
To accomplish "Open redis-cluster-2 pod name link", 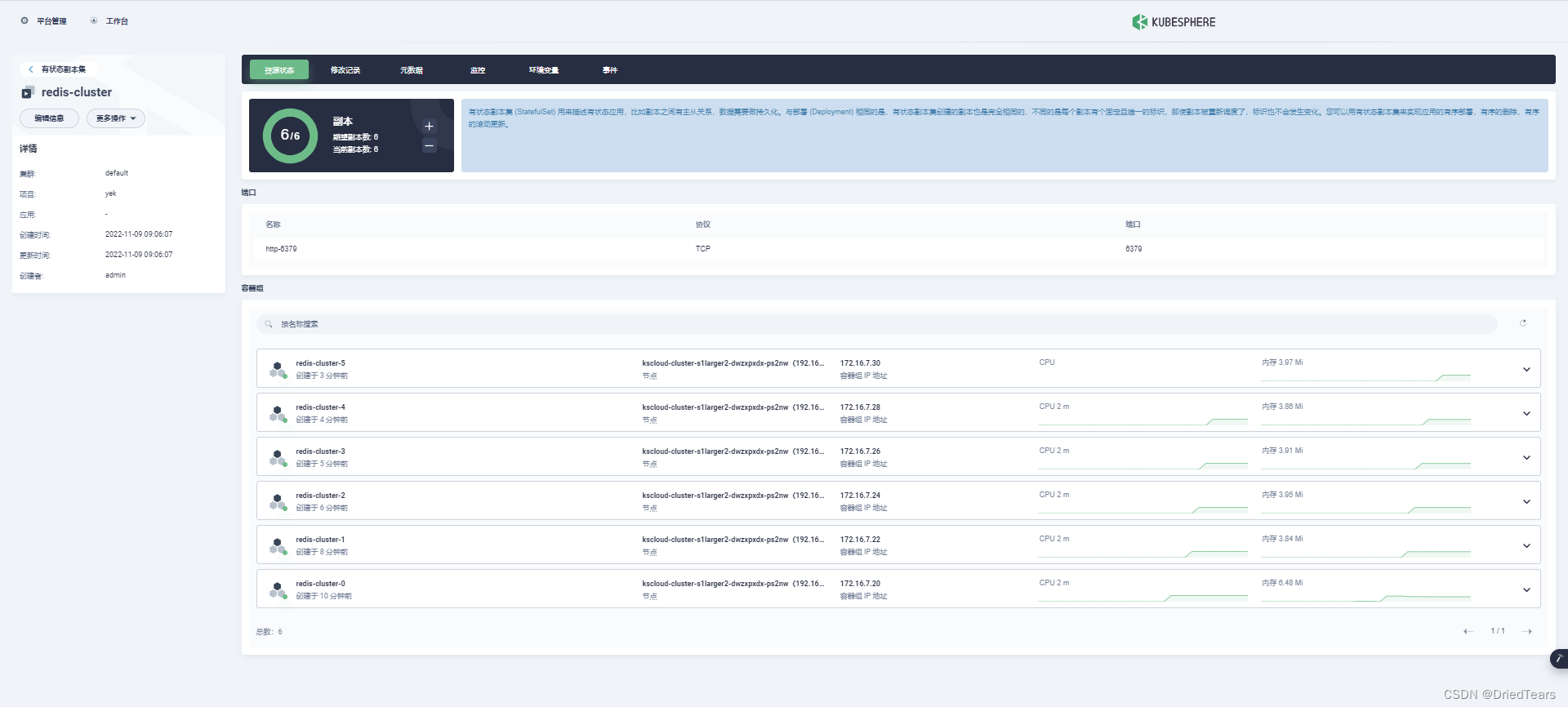I will (x=320, y=496).
